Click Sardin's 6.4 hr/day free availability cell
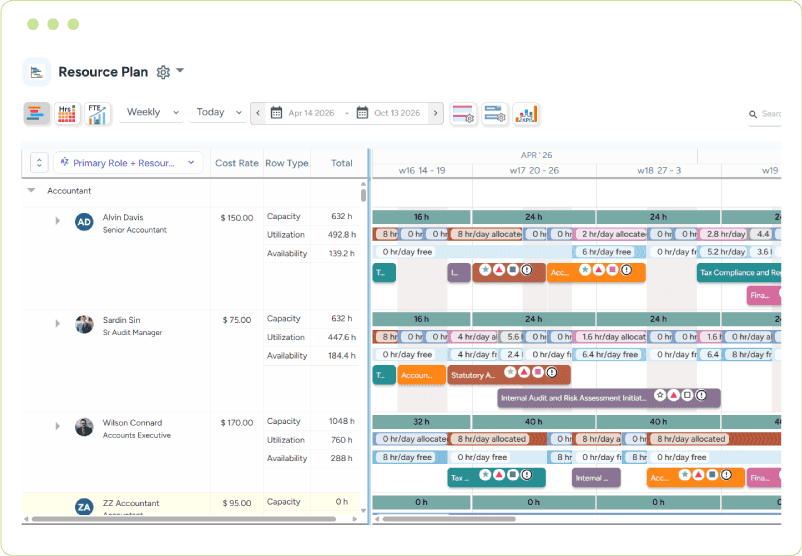The height and width of the screenshot is (556, 802). (x=609, y=354)
